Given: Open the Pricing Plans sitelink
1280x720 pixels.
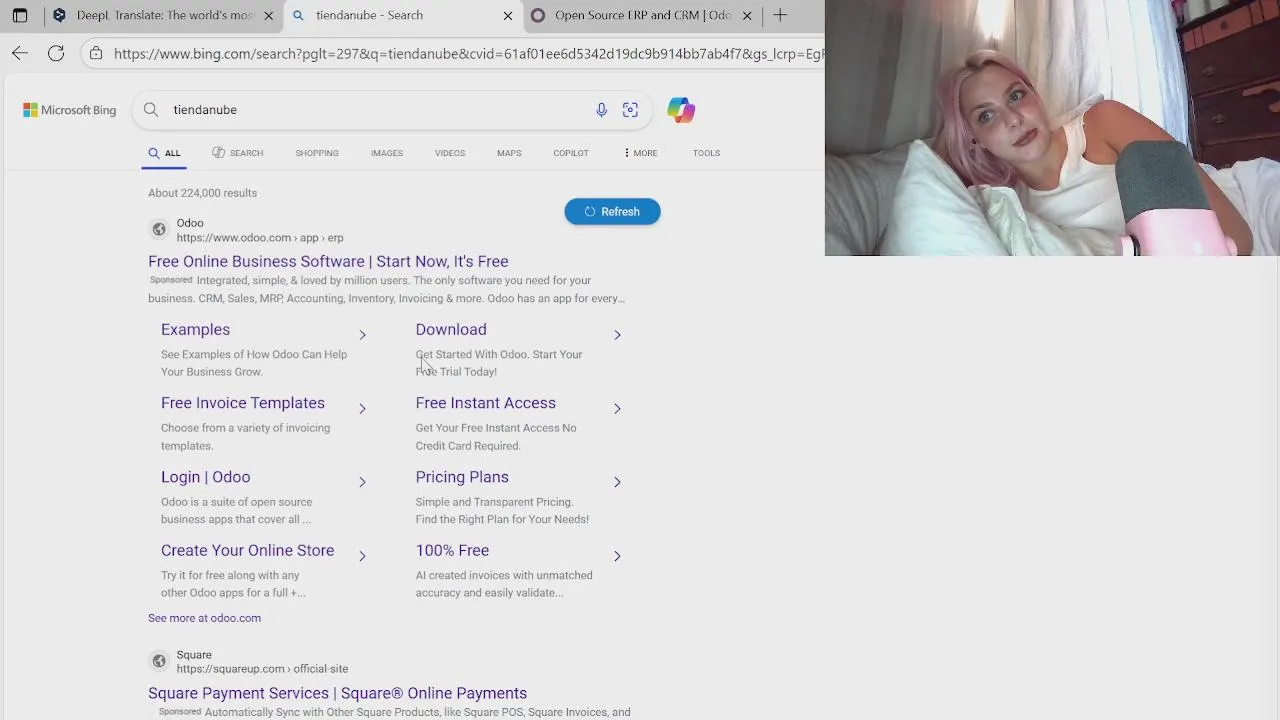Looking at the screenshot, I should tap(462, 477).
